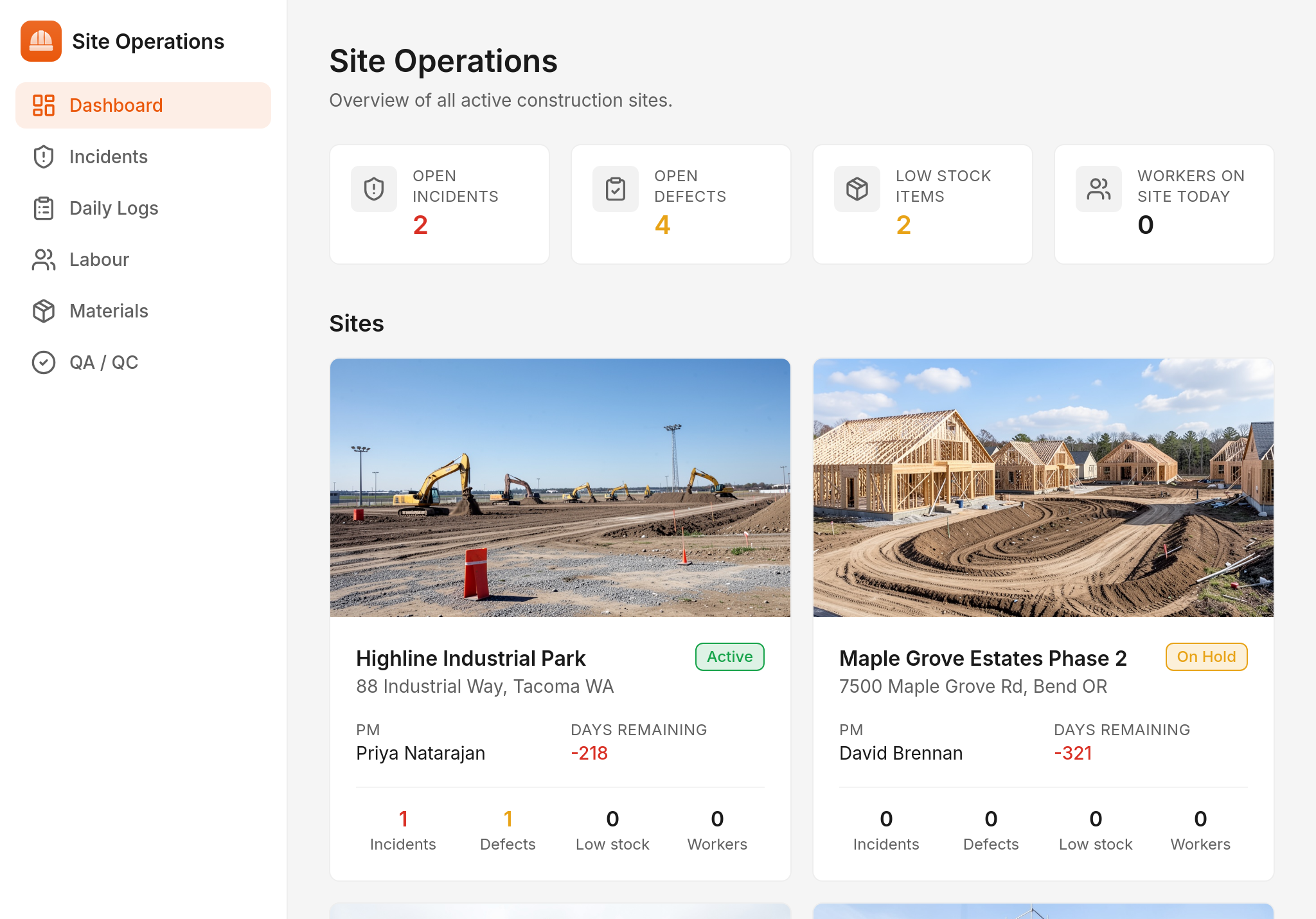Click the -321 days remaining value
1316x919 pixels.
pyautogui.click(x=1073, y=753)
